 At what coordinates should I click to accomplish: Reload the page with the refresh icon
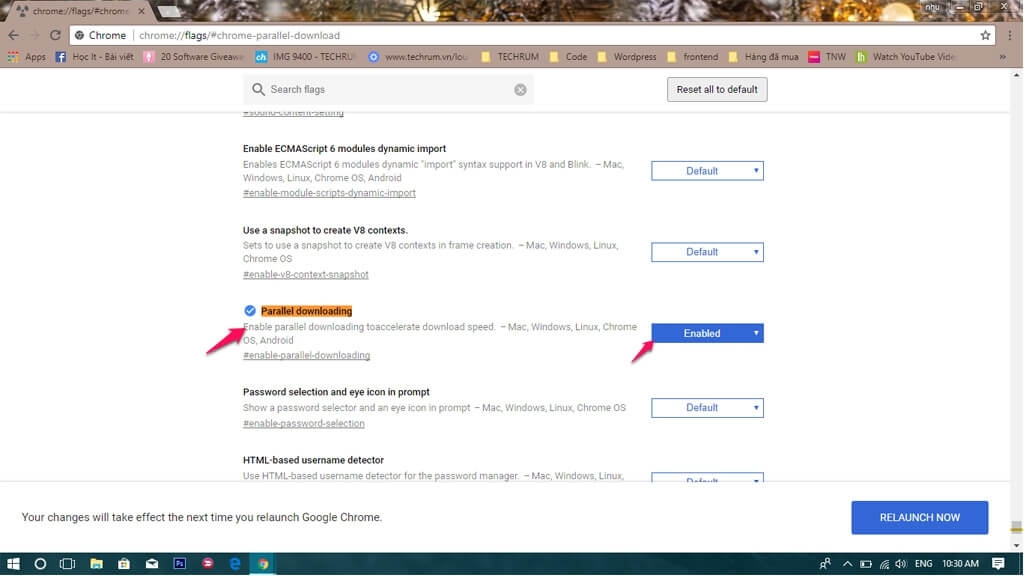pos(56,35)
